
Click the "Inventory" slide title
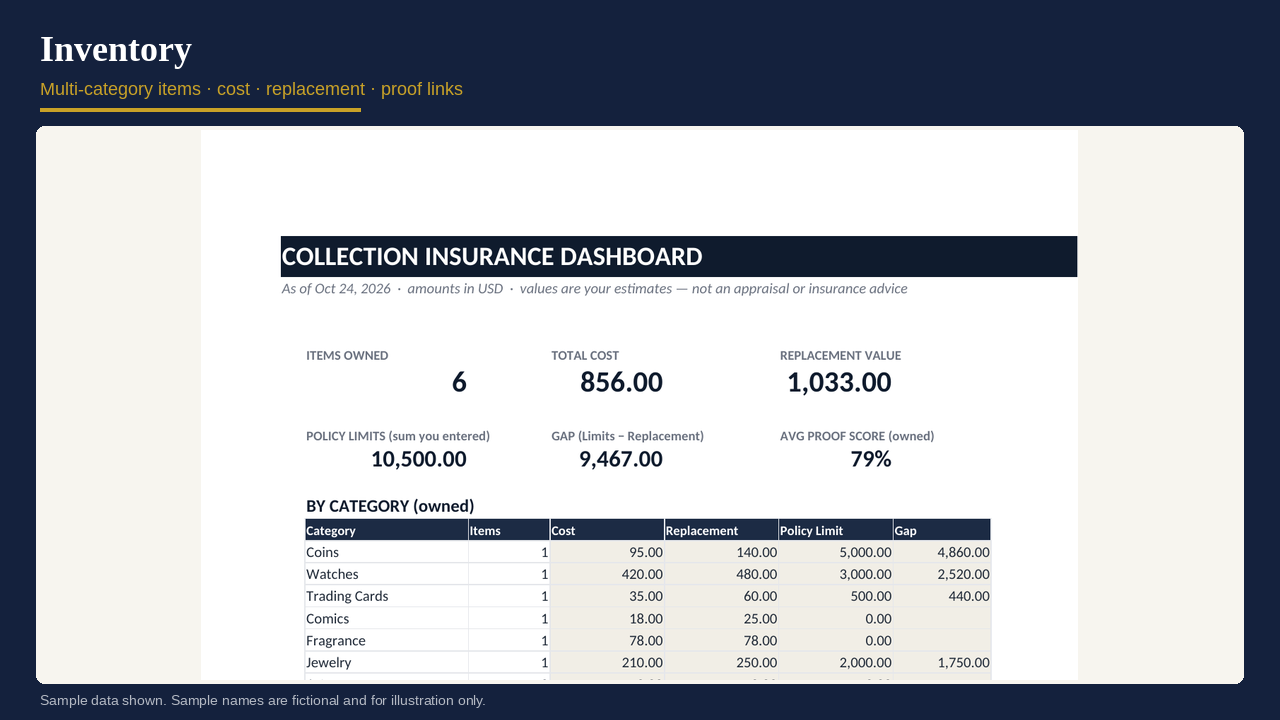point(116,49)
